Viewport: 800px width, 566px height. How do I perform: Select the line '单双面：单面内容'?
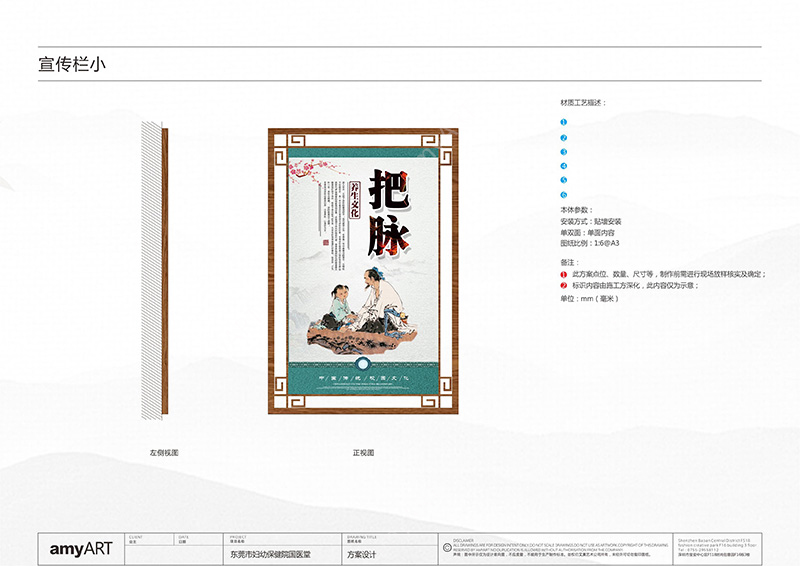tap(587, 233)
